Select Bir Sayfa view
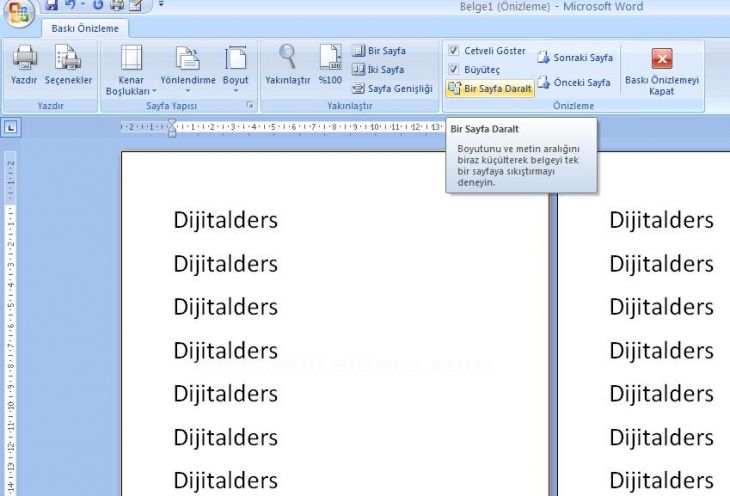 click(x=379, y=51)
